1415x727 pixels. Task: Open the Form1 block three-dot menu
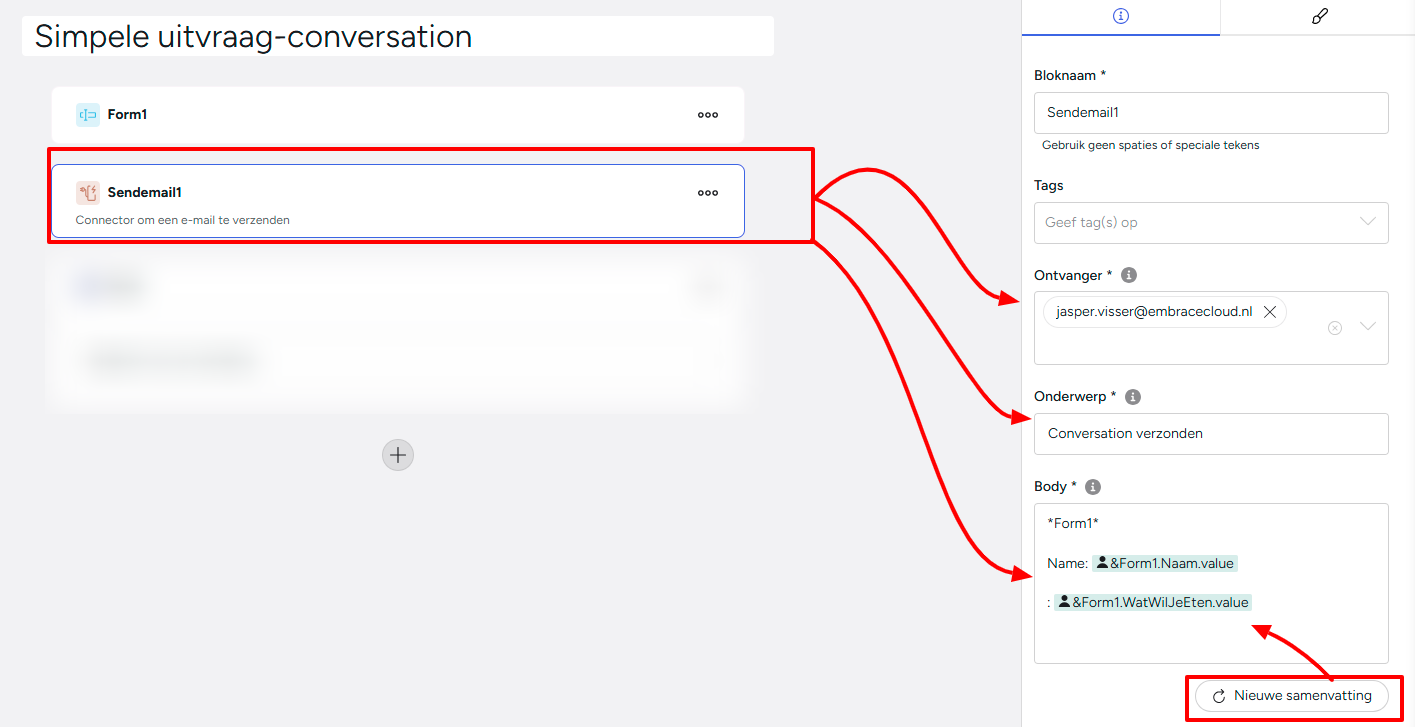coord(708,115)
